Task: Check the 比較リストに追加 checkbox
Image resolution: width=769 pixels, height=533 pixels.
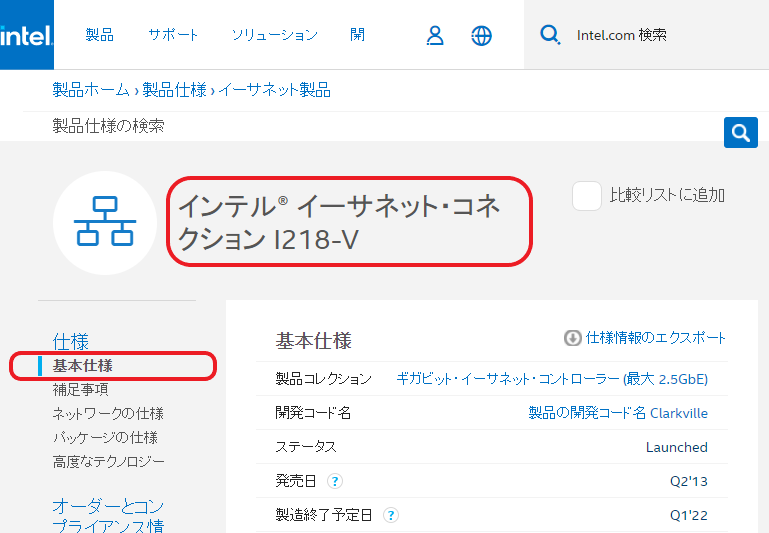Action: pyautogui.click(x=586, y=196)
